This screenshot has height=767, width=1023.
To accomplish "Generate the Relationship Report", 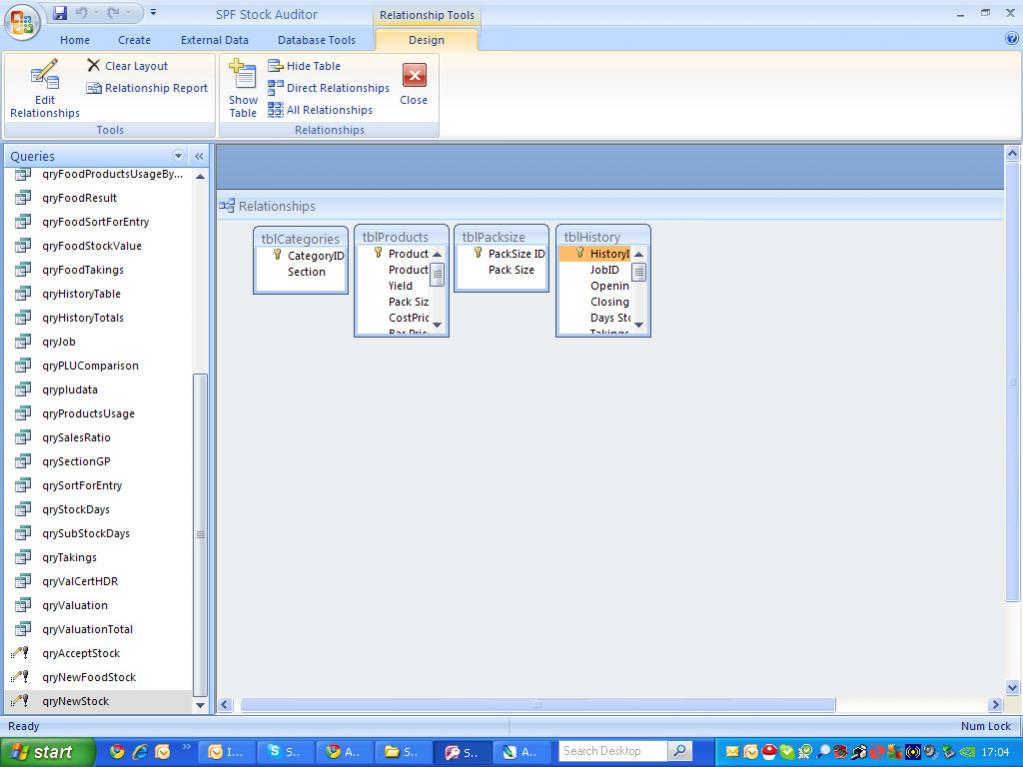I will (147, 88).
